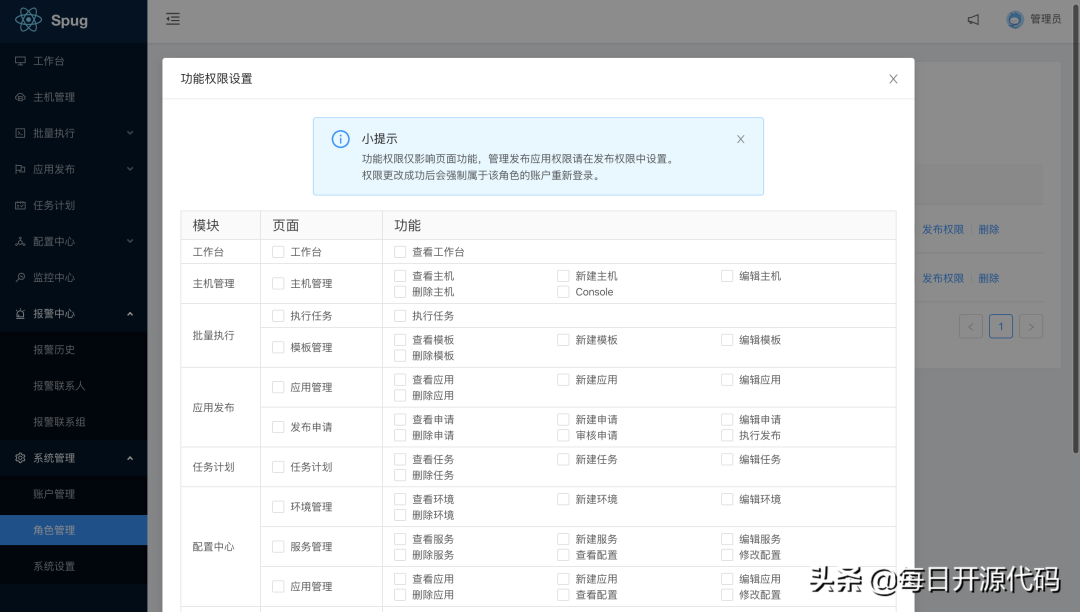Click the 管理员 user avatar

1015,19
